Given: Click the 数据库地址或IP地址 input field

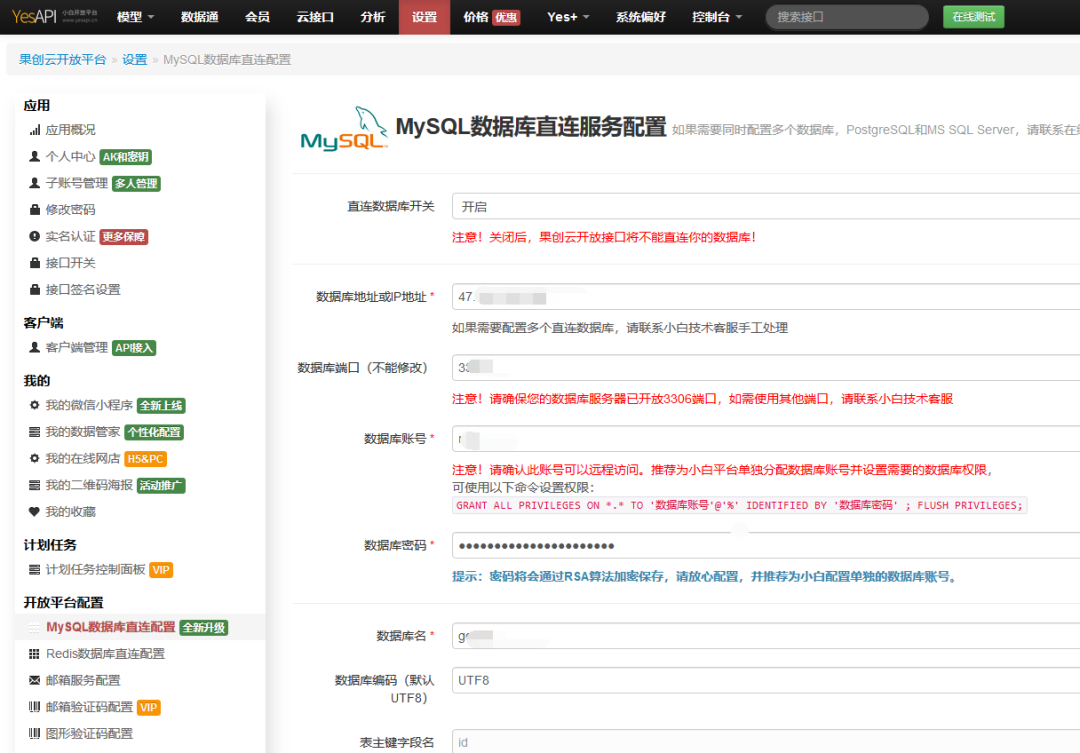Looking at the screenshot, I should point(766,297).
